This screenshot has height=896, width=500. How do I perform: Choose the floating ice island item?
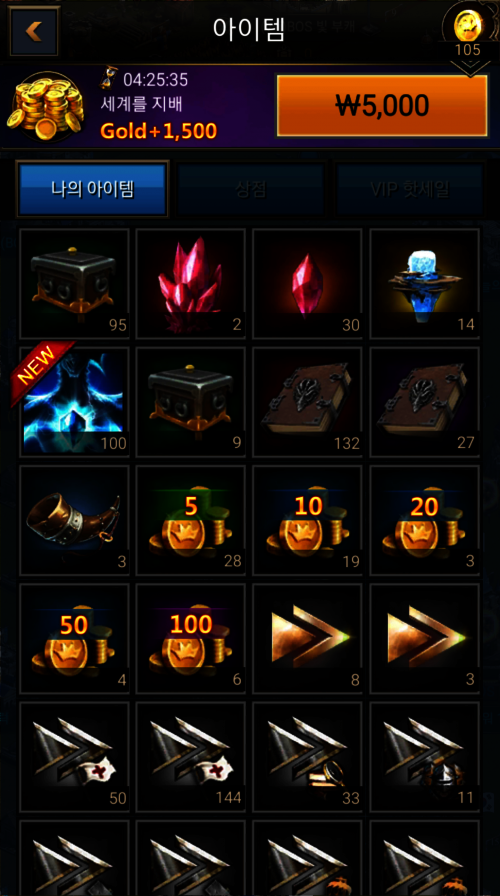[x=424, y=283]
